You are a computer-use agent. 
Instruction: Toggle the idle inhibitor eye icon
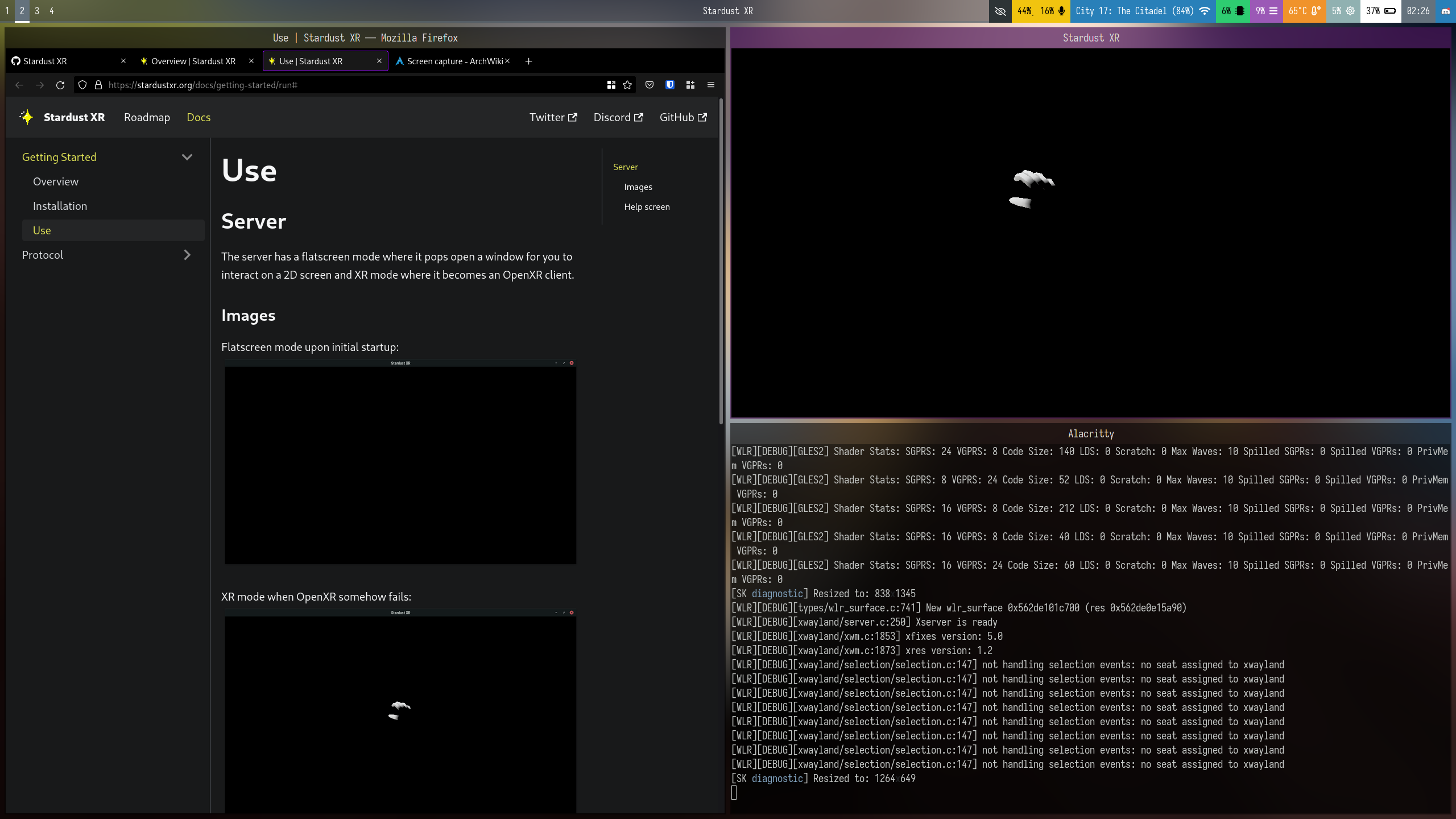[x=1000, y=11]
